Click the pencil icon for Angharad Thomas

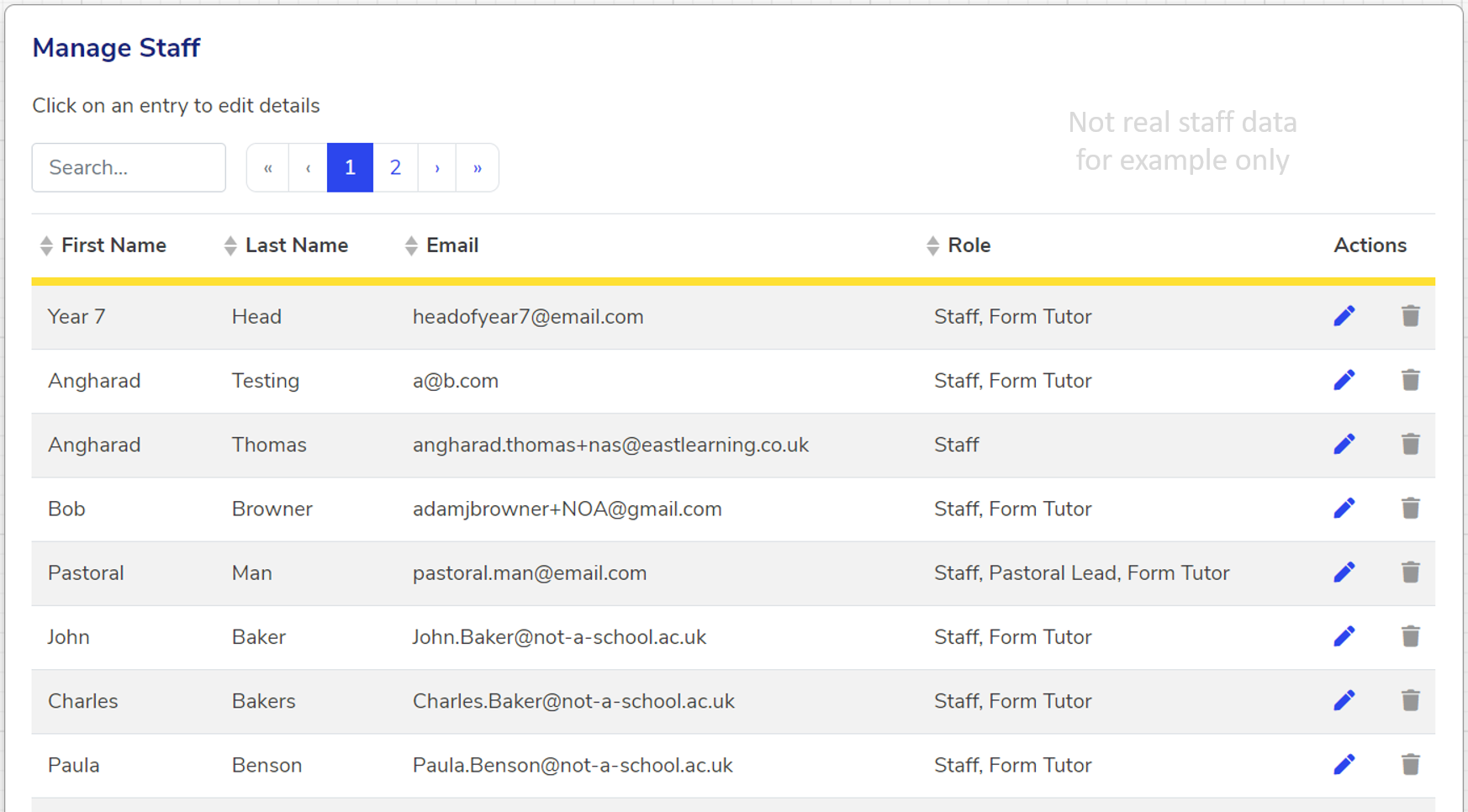(1344, 444)
